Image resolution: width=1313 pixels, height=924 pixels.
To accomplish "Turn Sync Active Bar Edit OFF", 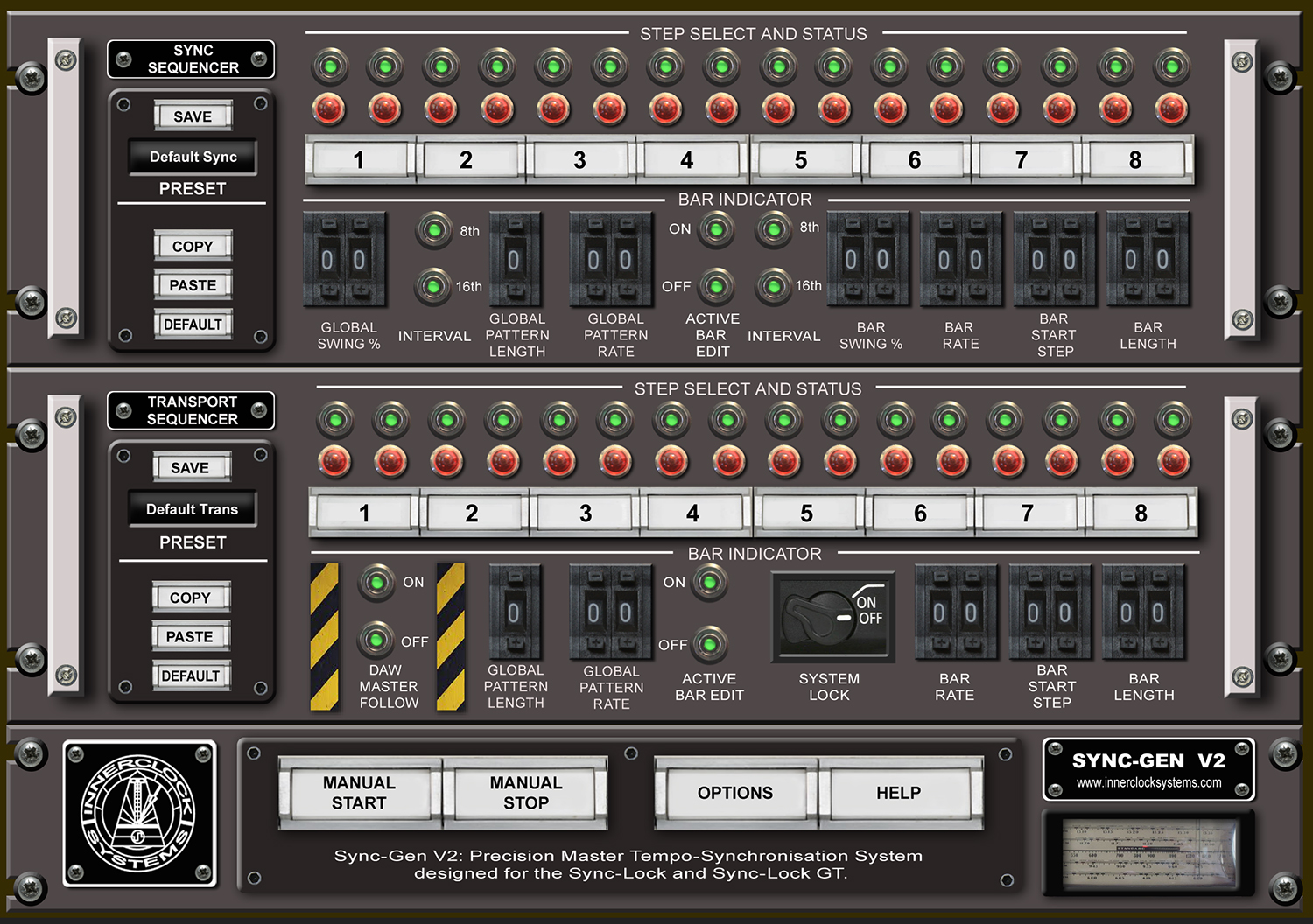I will point(717,286).
